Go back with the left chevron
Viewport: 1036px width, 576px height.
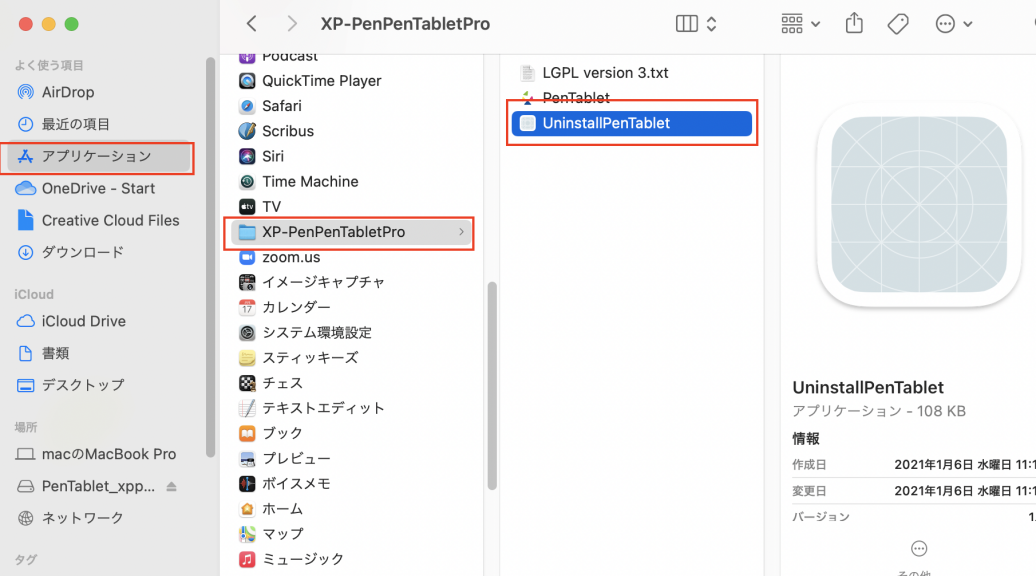[x=252, y=24]
